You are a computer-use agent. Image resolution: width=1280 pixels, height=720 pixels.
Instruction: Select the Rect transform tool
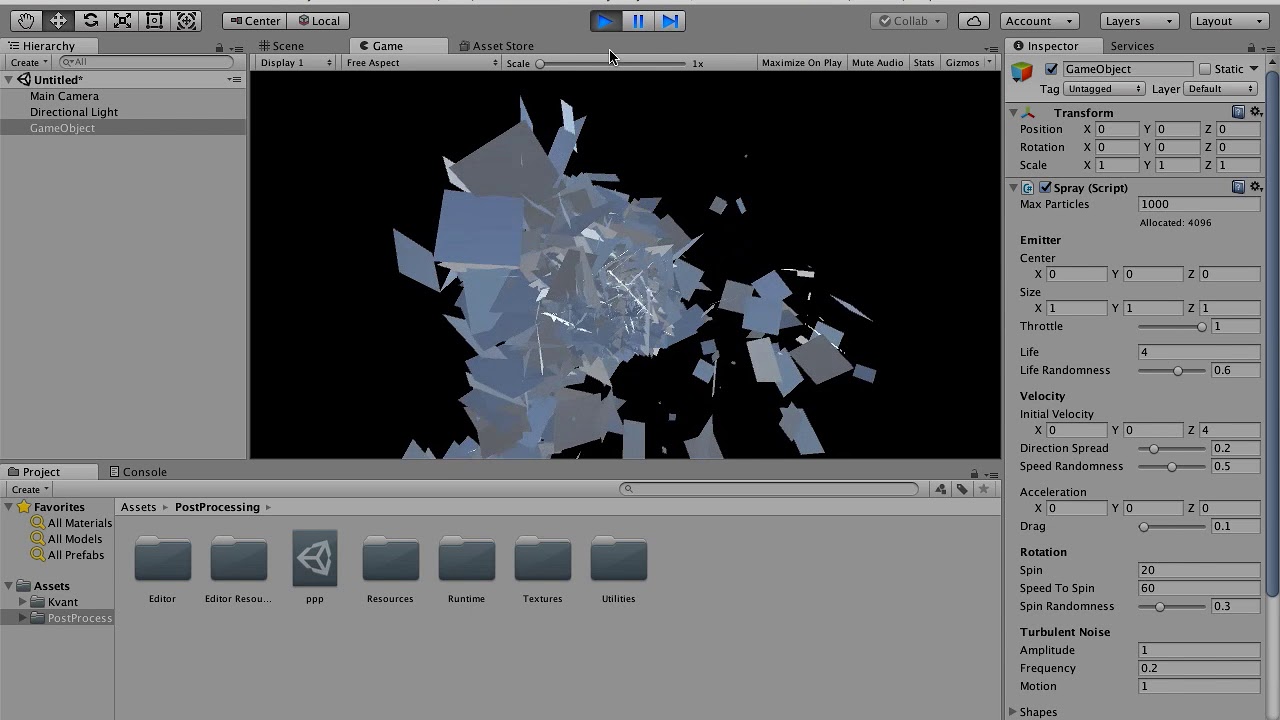pyautogui.click(x=154, y=20)
